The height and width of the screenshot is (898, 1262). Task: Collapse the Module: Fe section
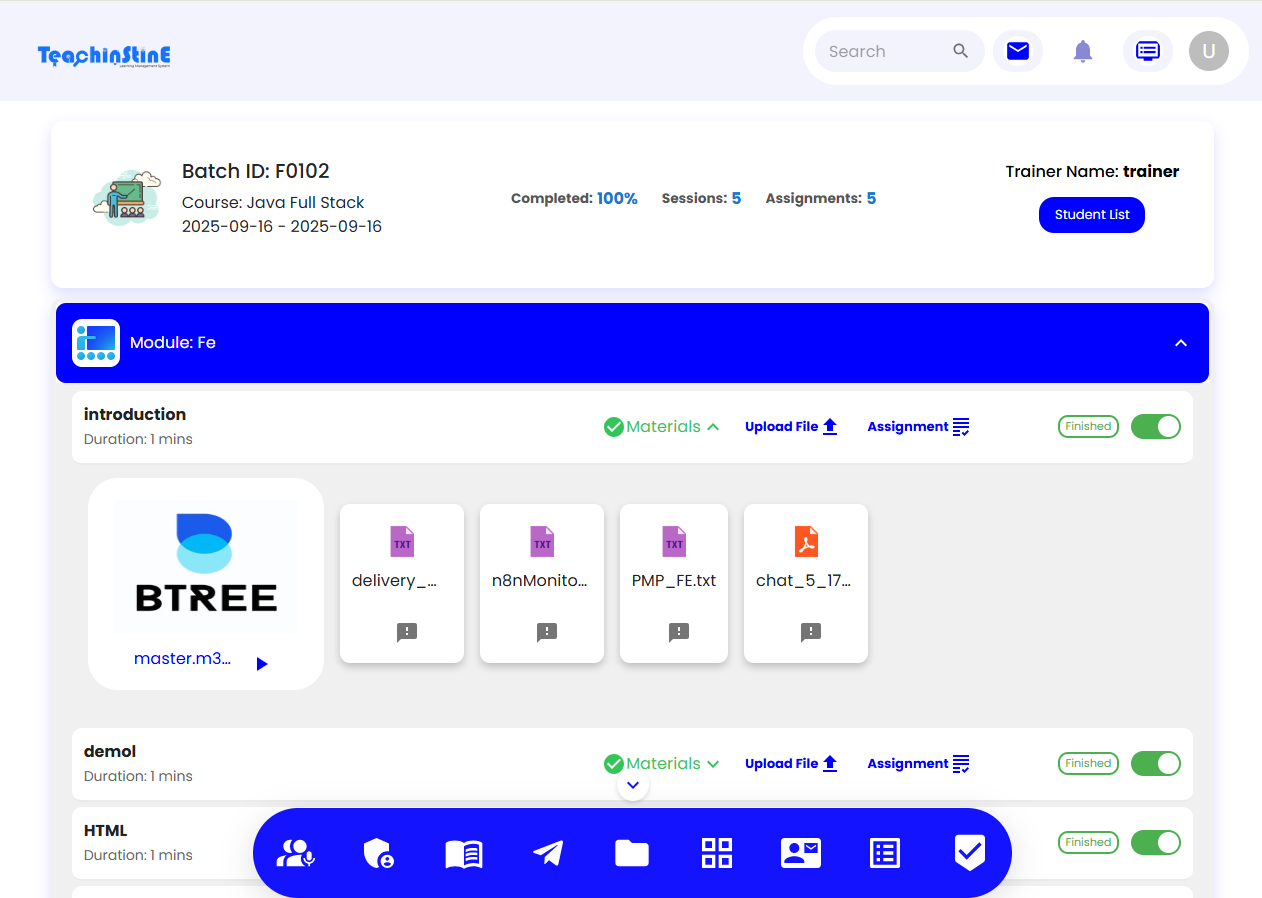tap(1180, 343)
